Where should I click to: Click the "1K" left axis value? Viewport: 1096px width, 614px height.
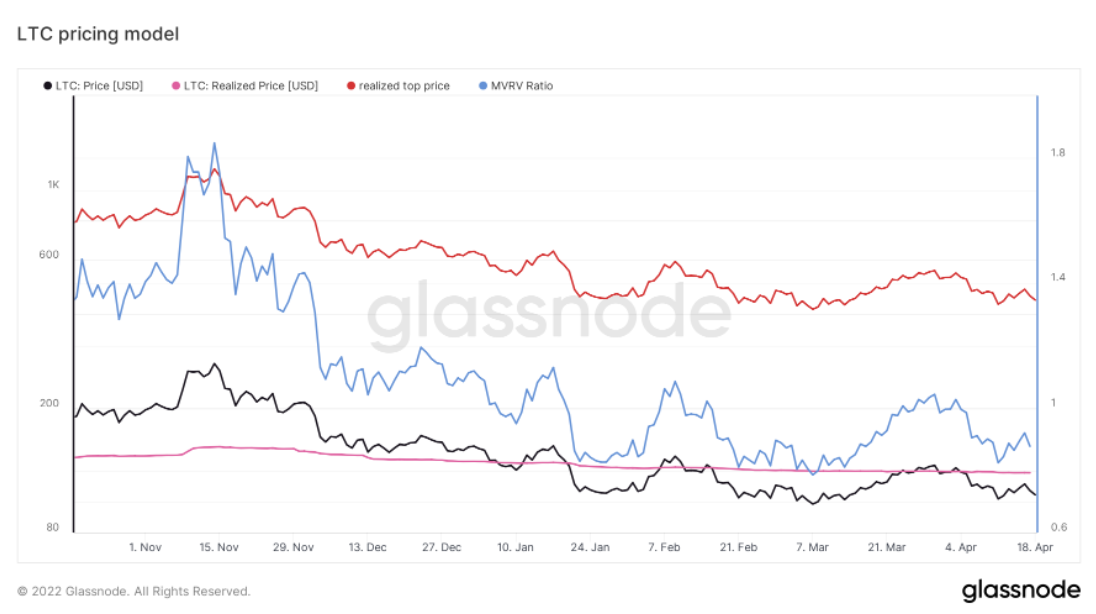[x=53, y=185]
